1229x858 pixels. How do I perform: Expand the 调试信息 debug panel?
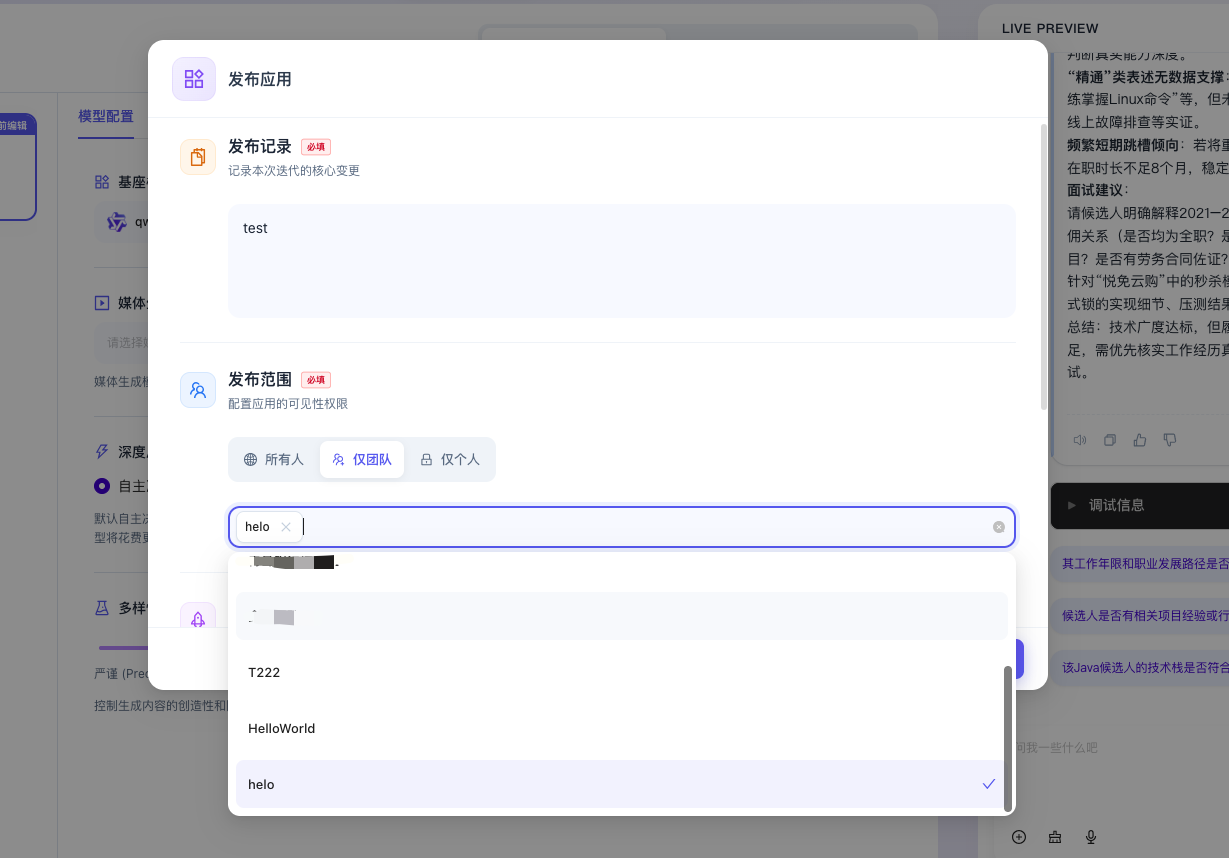click(1116, 506)
